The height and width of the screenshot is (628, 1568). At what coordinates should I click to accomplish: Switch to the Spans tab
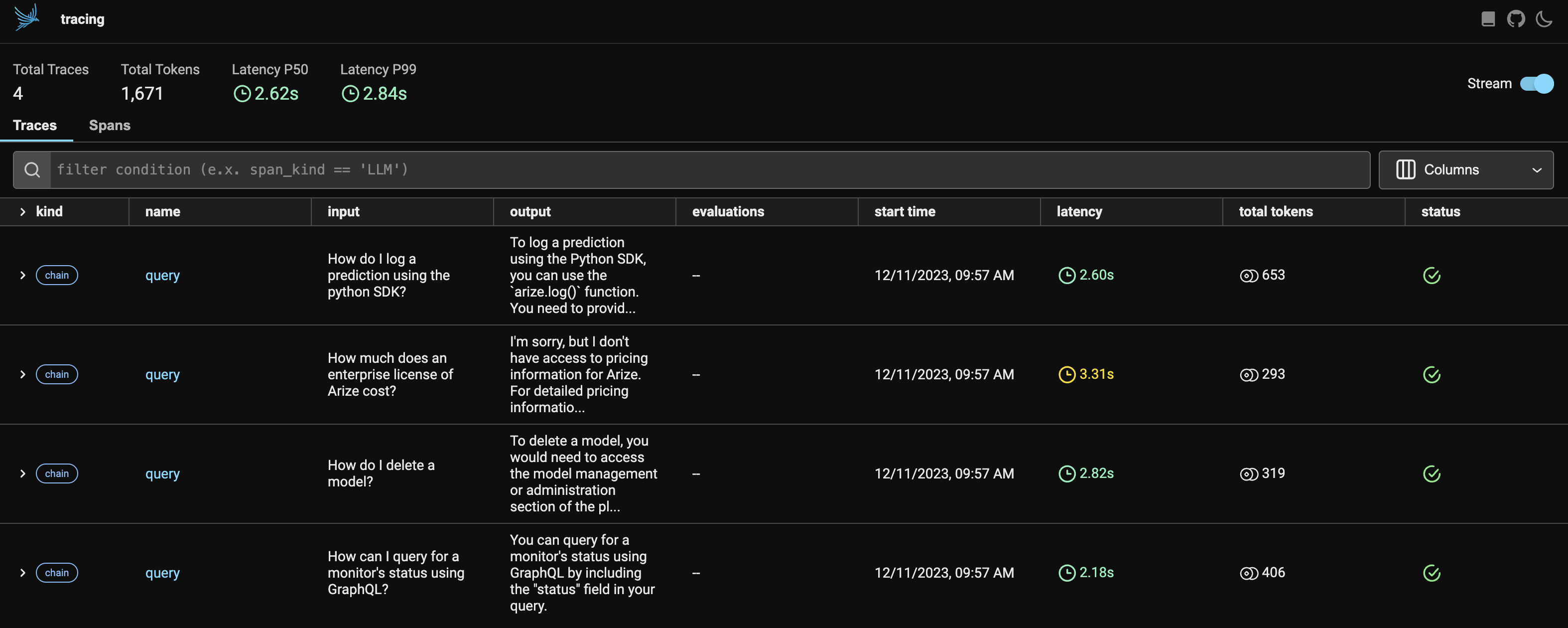(110, 126)
